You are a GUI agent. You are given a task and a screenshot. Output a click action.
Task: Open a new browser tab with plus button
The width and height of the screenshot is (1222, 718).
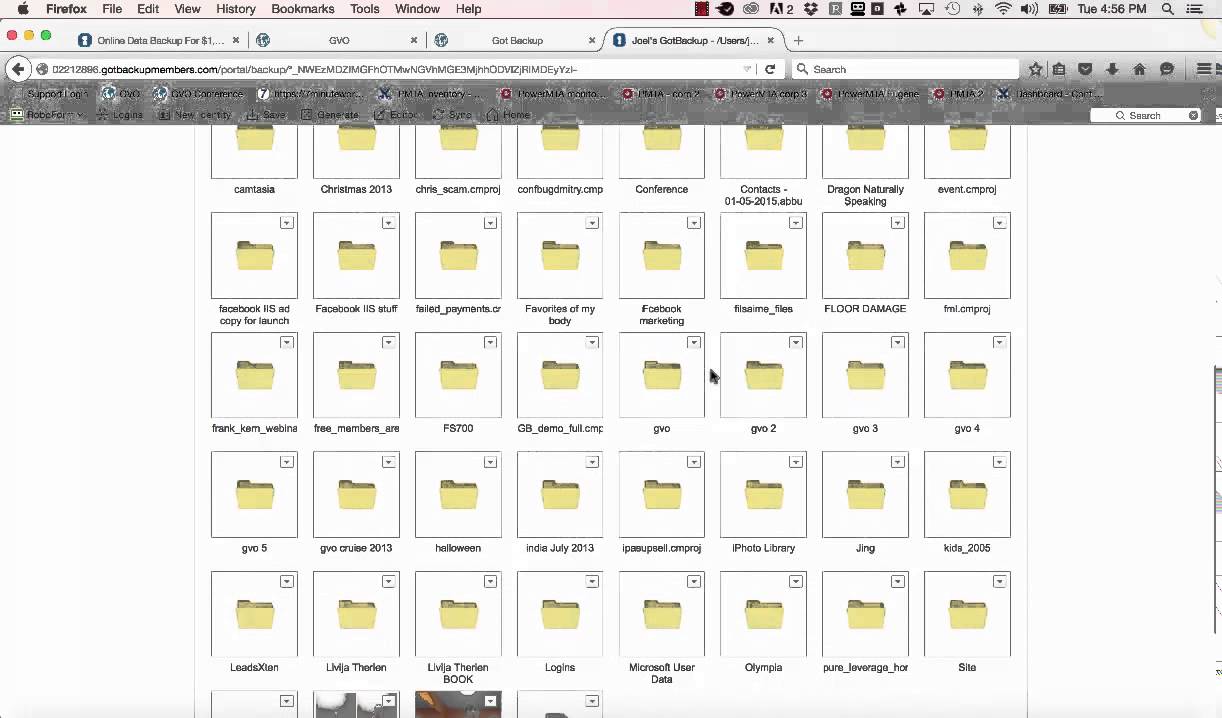pyautogui.click(x=798, y=40)
